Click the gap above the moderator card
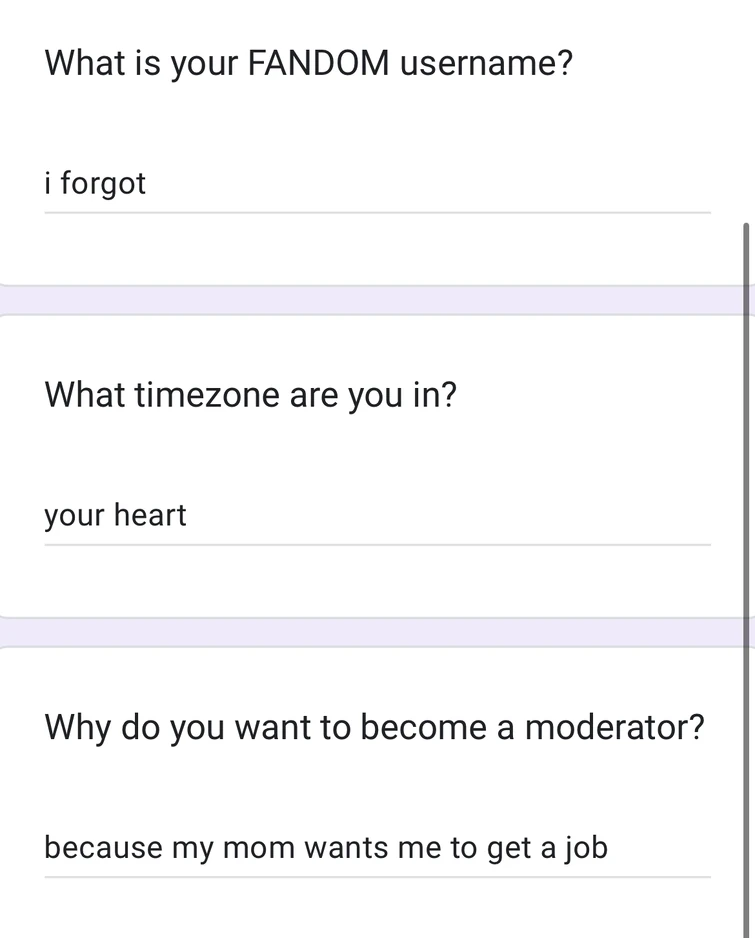The image size is (755, 938). tap(375, 630)
